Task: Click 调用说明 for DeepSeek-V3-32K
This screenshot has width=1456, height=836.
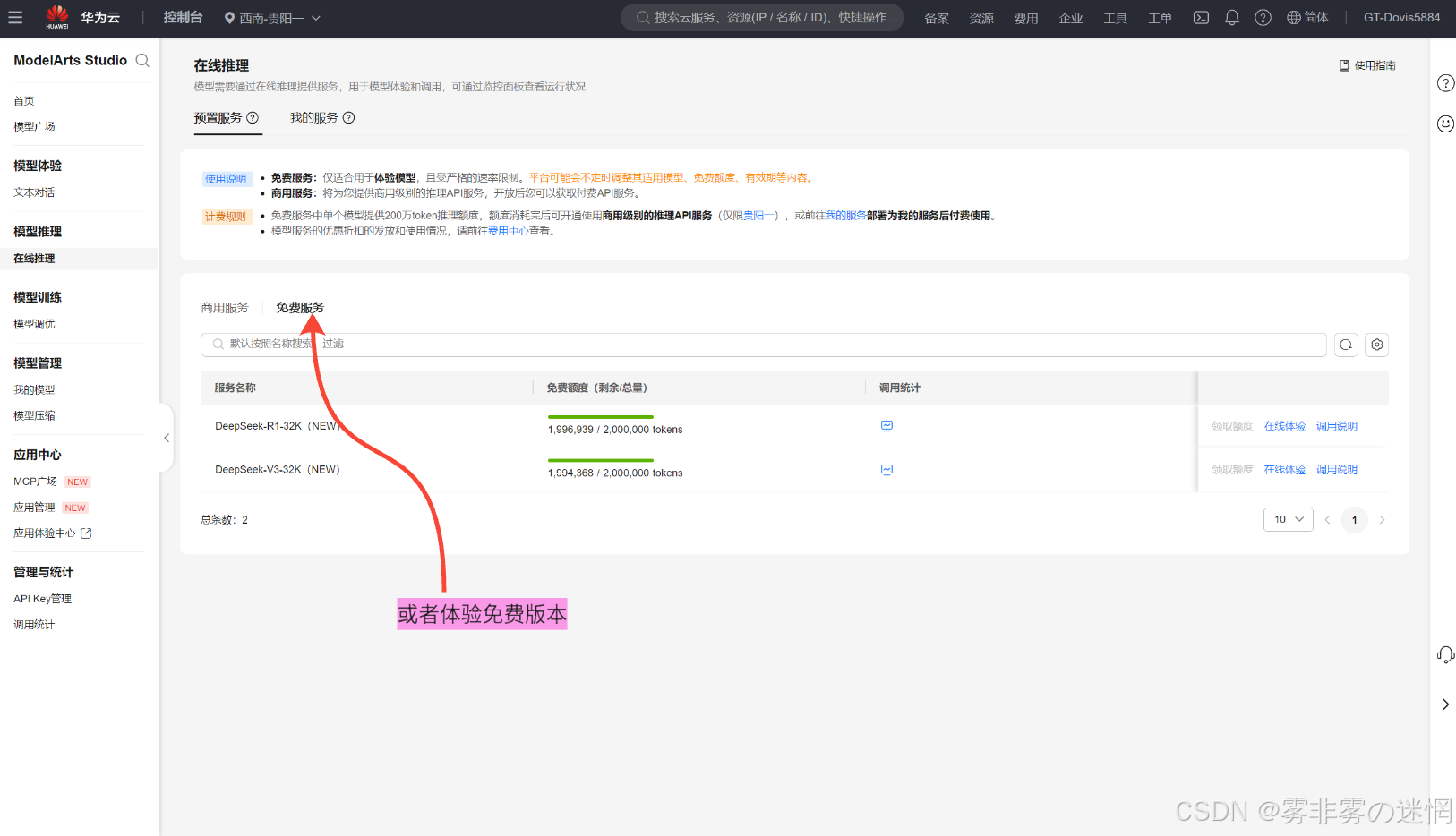Action: [1337, 470]
